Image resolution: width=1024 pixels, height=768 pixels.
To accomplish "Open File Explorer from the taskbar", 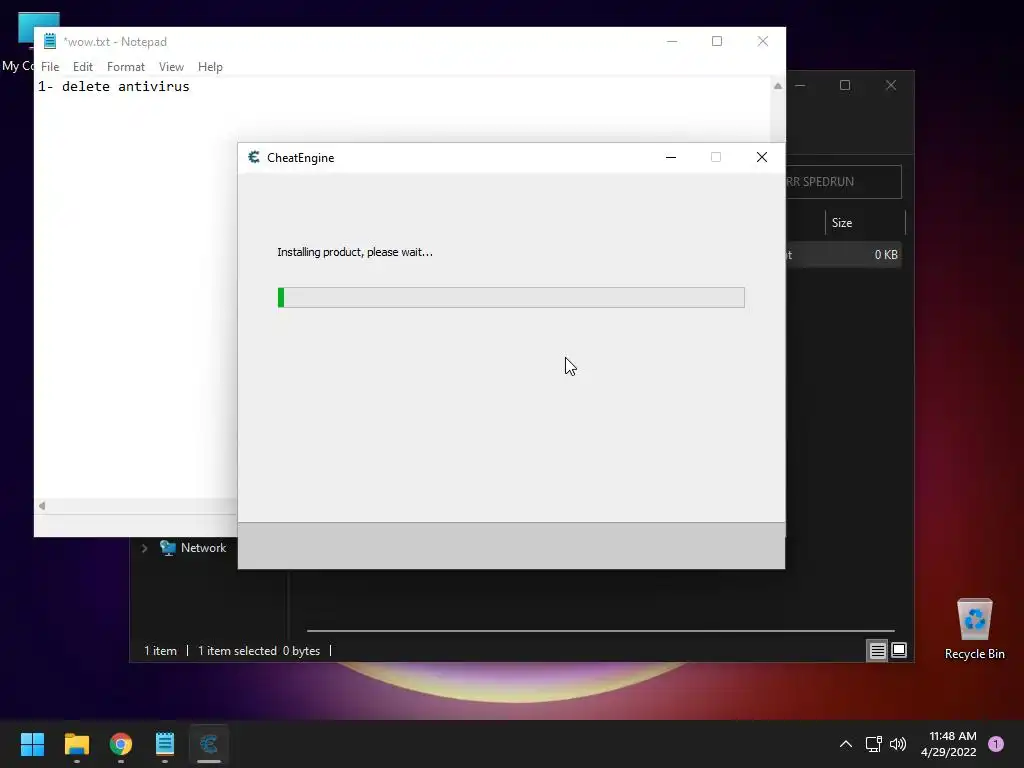I will [76, 744].
